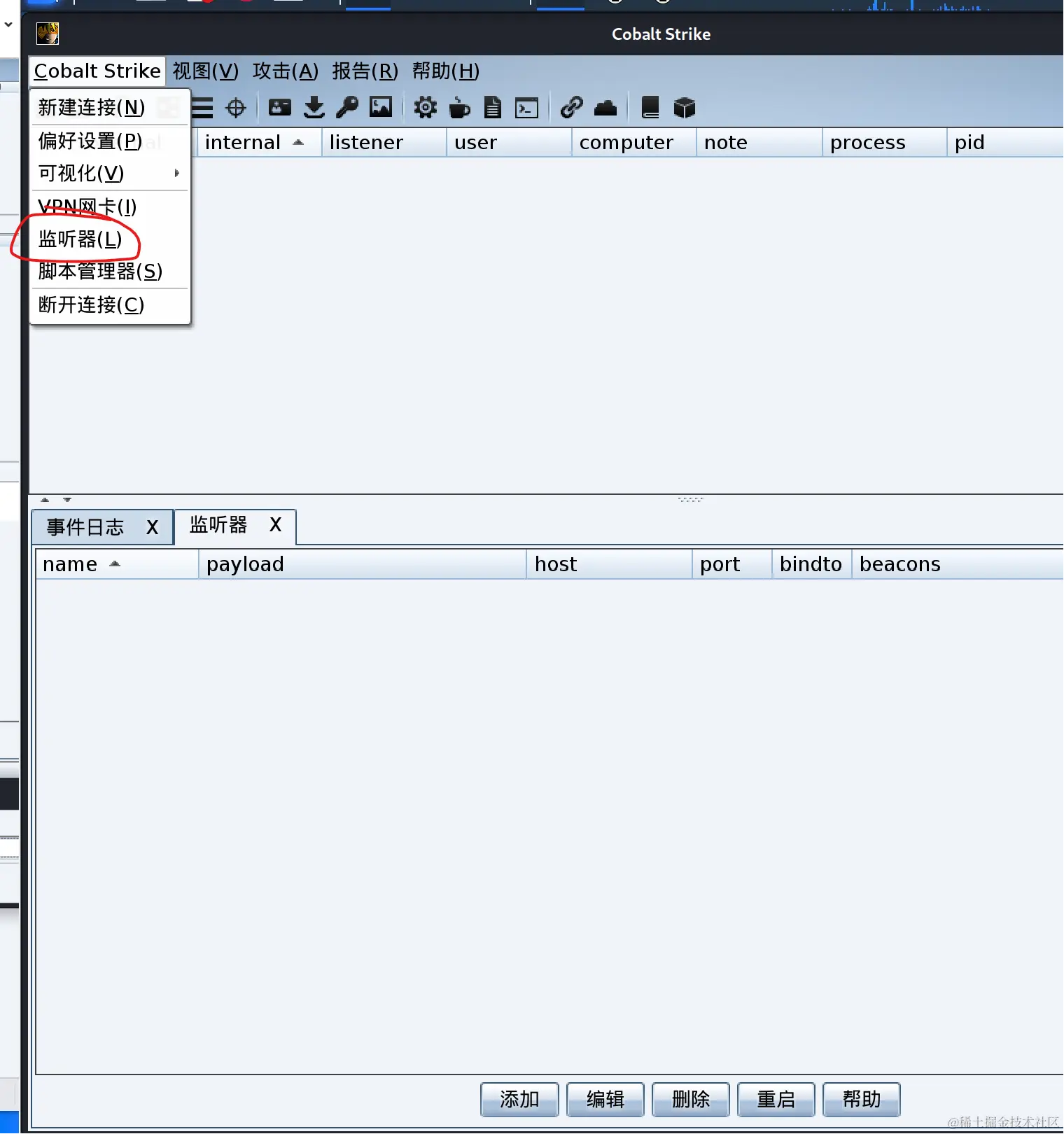1064x1134 pixels.
Task: Sort listeners by name column
Action: coord(118,564)
